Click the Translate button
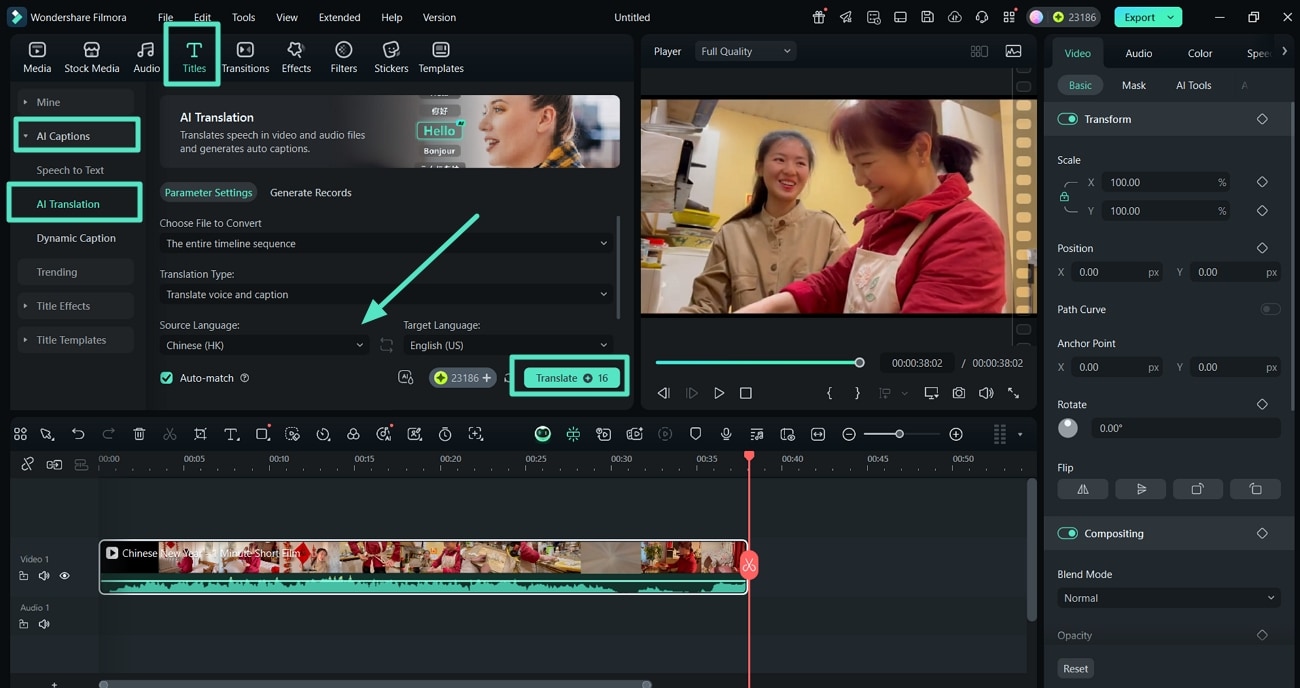Viewport: 1300px width, 688px height. (x=572, y=378)
